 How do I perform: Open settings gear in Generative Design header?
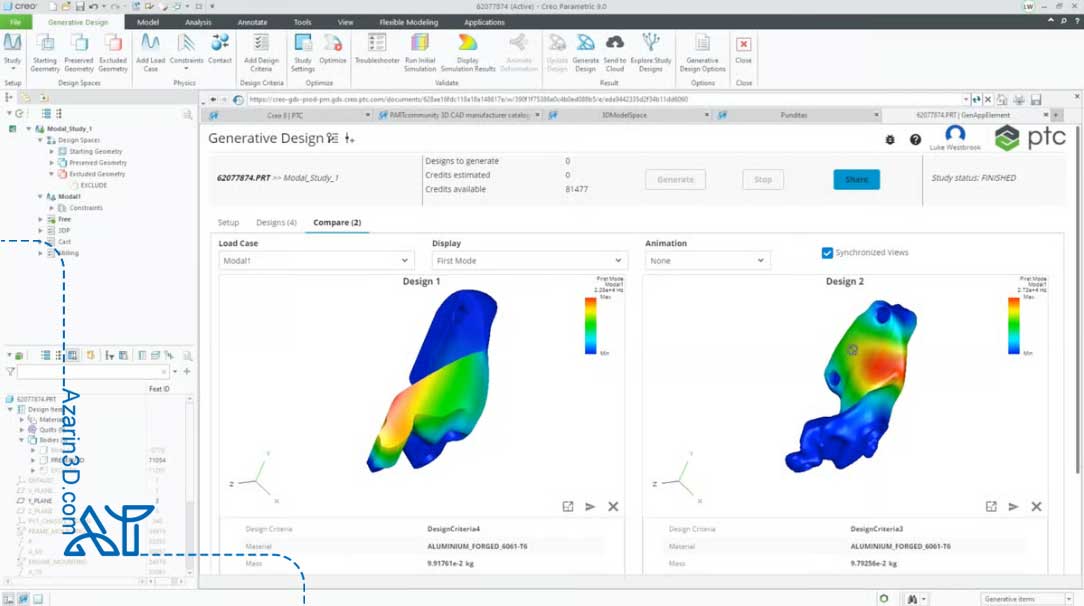coord(890,140)
